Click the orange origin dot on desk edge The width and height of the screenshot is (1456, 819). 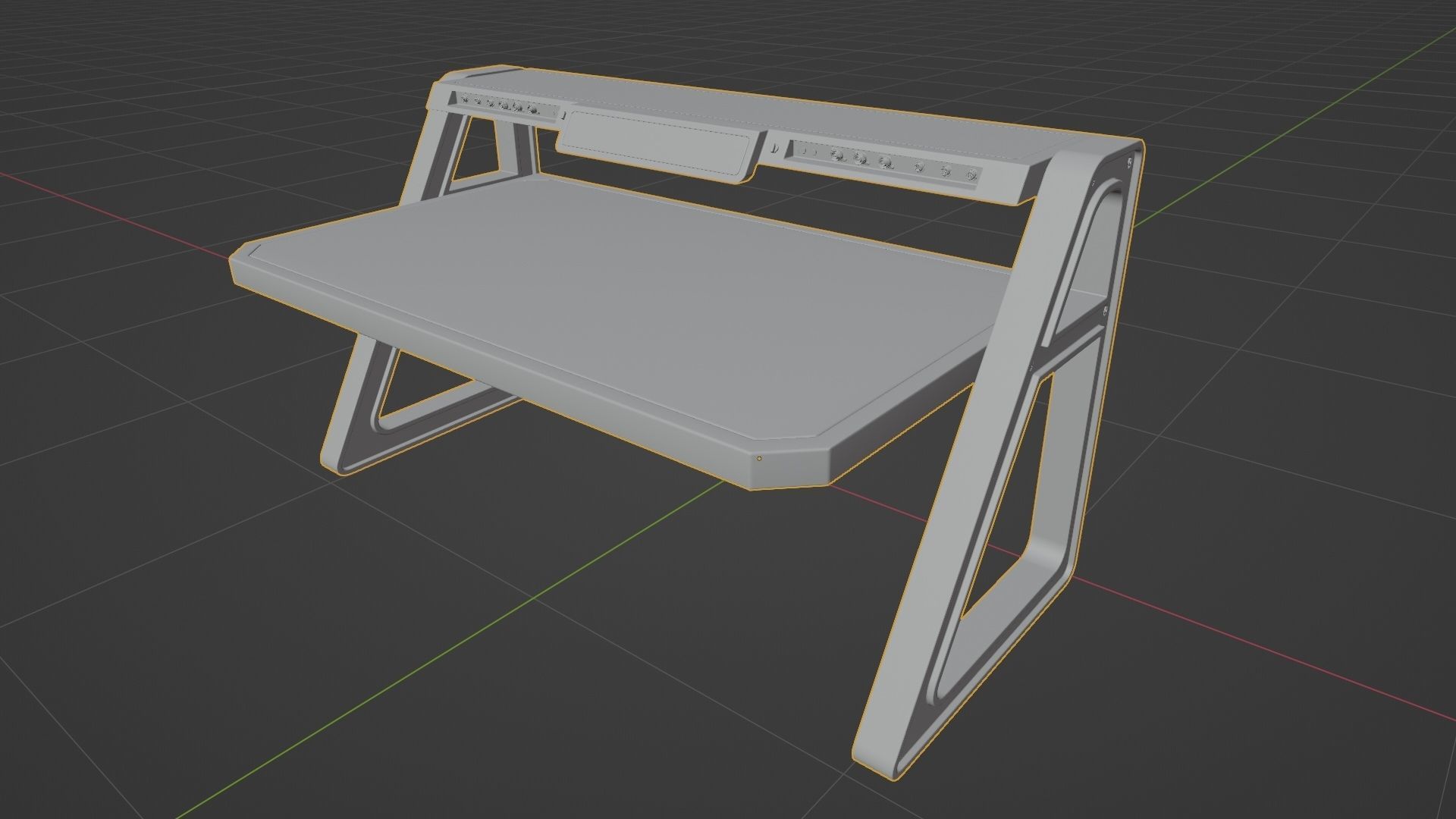tap(760, 458)
